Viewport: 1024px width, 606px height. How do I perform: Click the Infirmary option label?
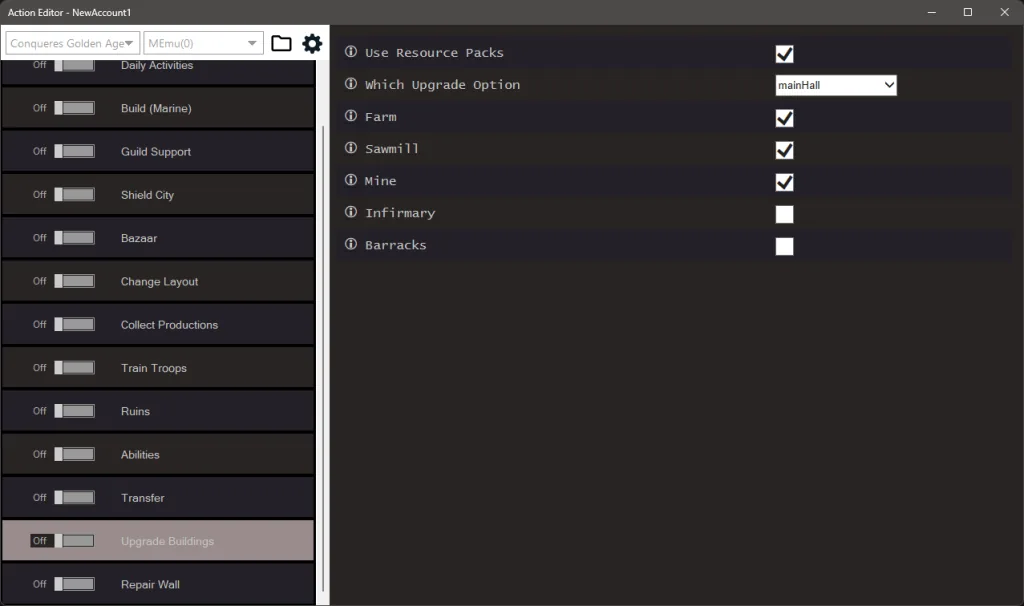tap(400, 213)
